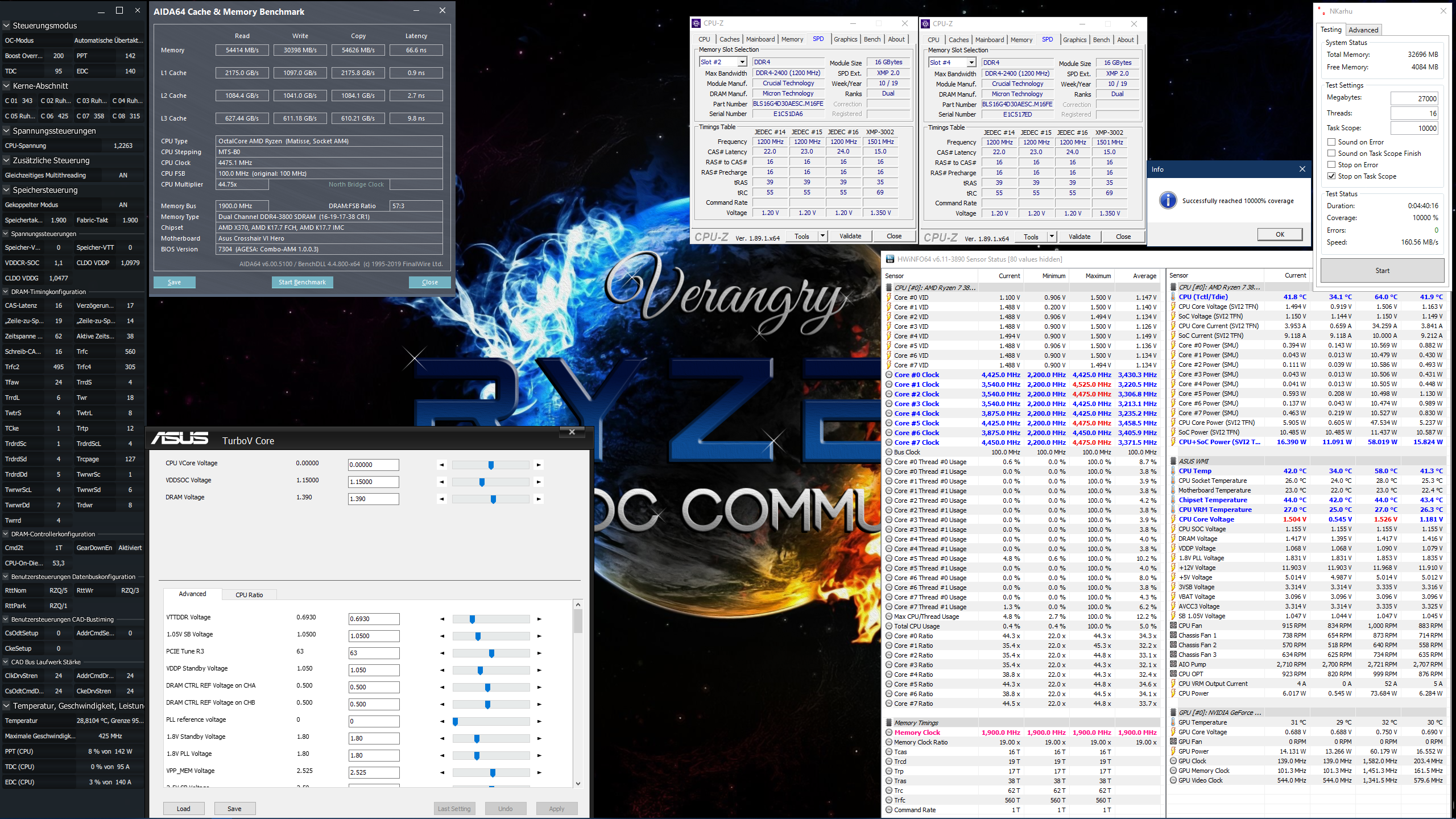Click the increase arrow for DRAM Voltage slider
The height and width of the screenshot is (819, 1456).
(x=539, y=499)
